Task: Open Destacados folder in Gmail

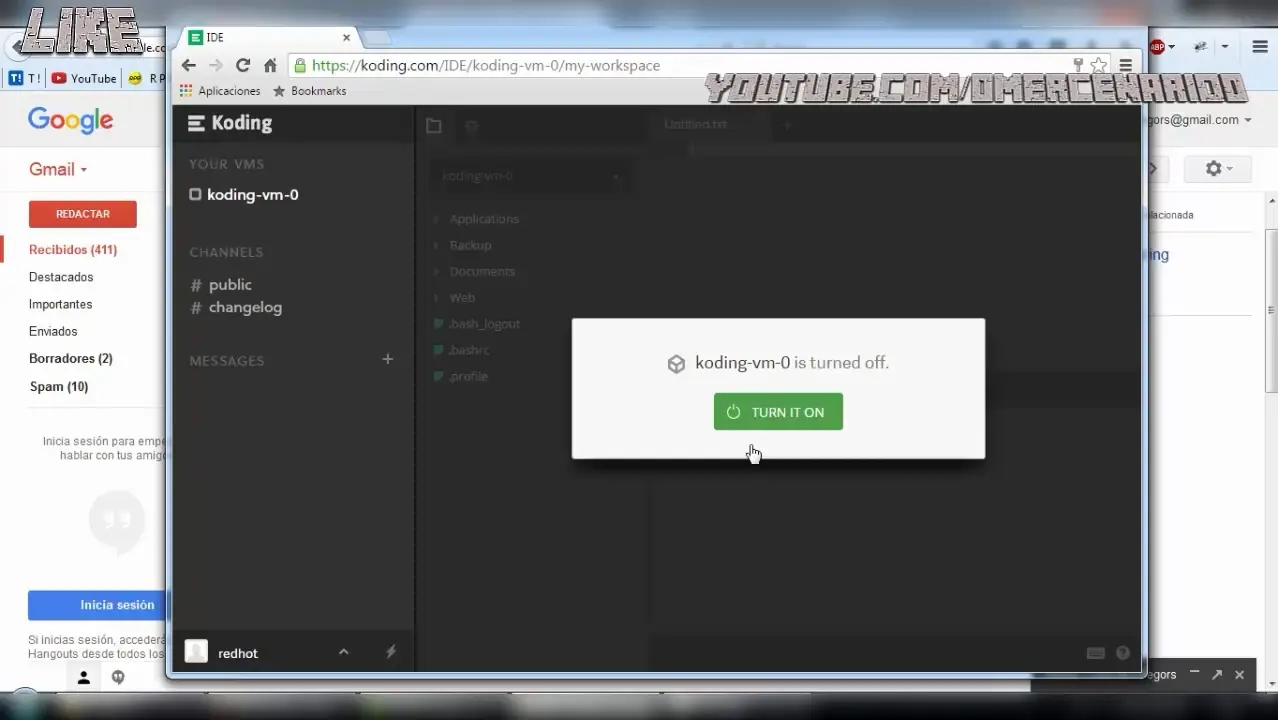Action: pyautogui.click(x=61, y=277)
